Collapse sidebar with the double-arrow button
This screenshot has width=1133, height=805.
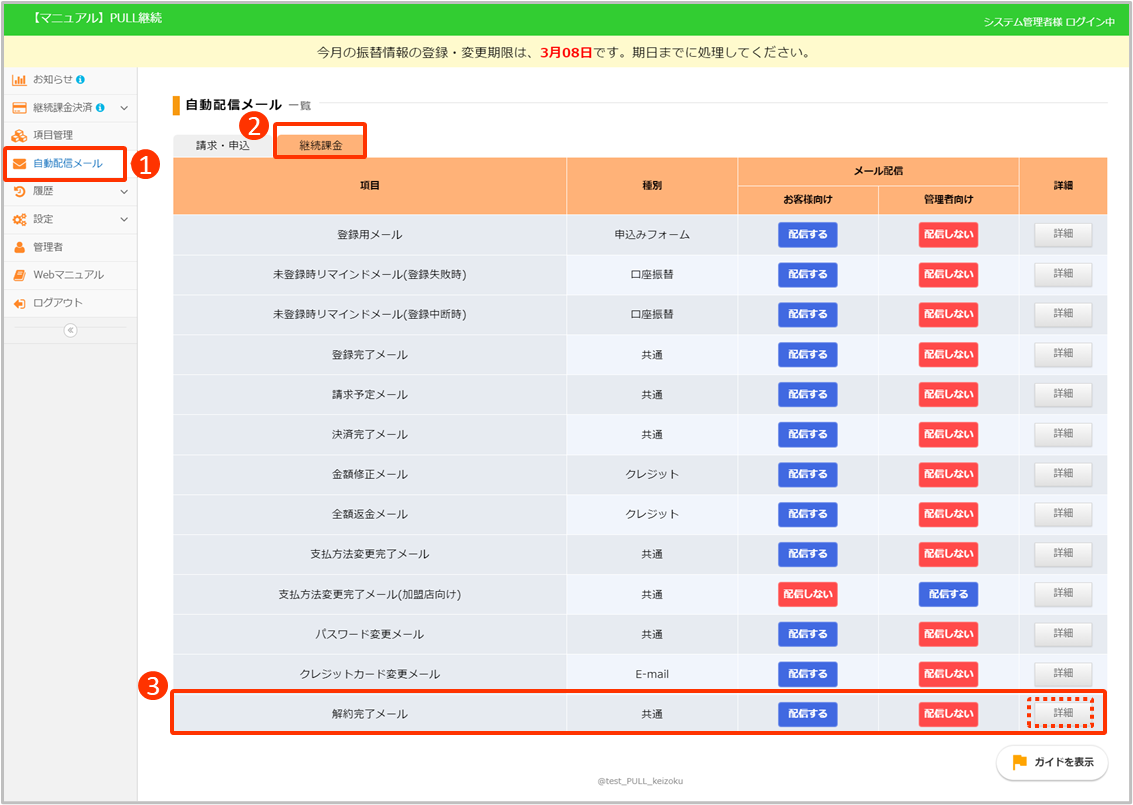point(70,331)
